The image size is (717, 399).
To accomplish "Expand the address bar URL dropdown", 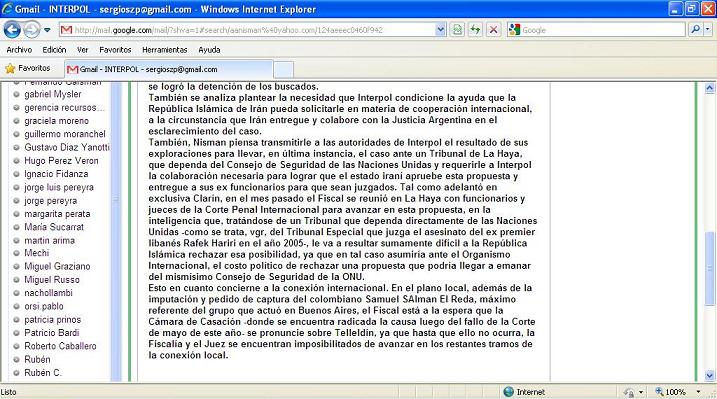I will tap(440, 30).
